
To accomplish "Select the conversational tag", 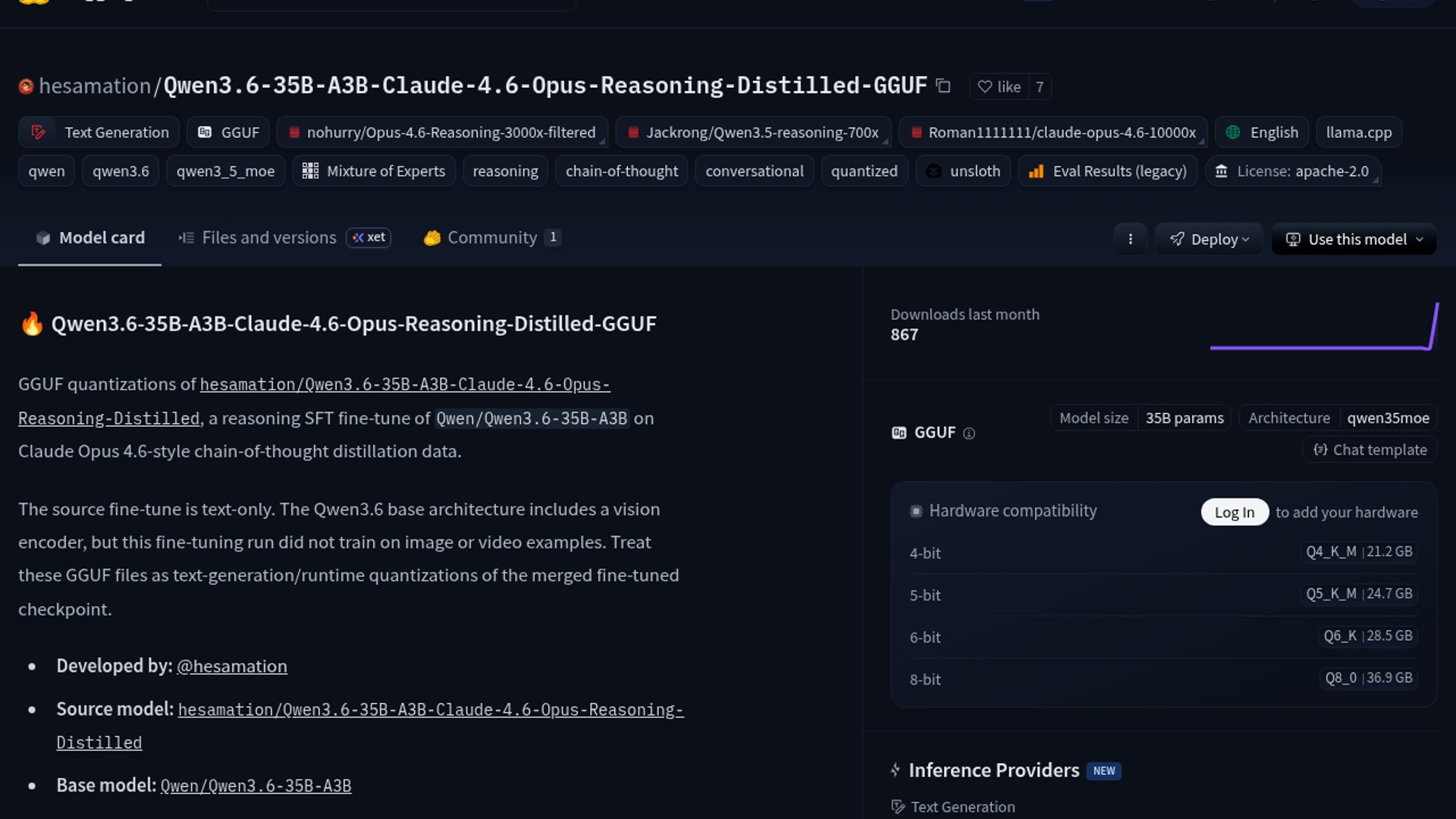I will (755, 171).
